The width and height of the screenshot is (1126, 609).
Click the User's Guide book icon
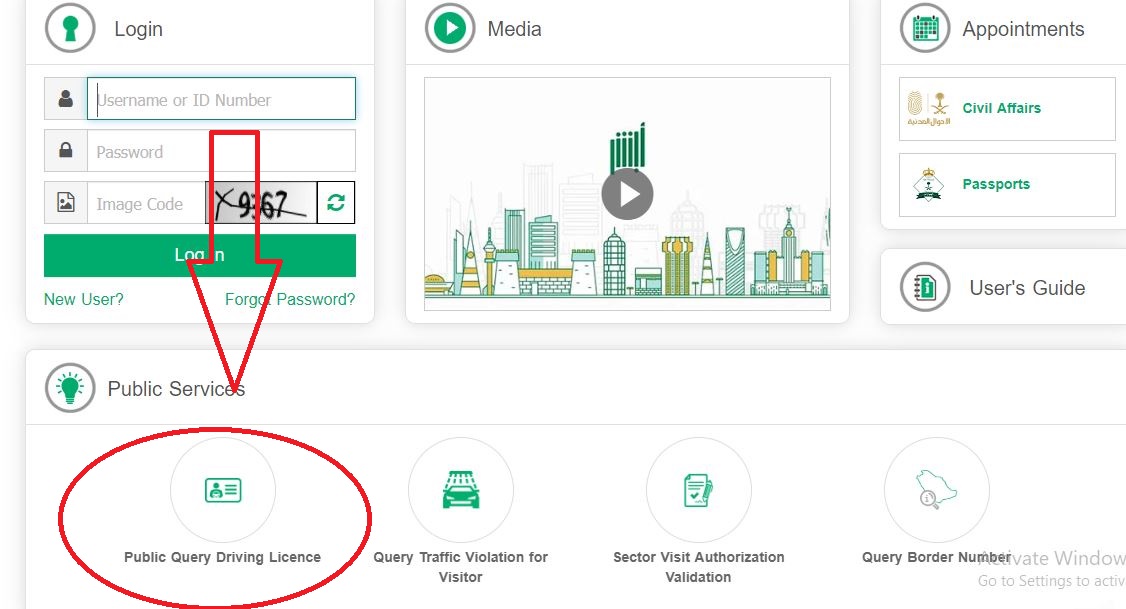[924, 287]
